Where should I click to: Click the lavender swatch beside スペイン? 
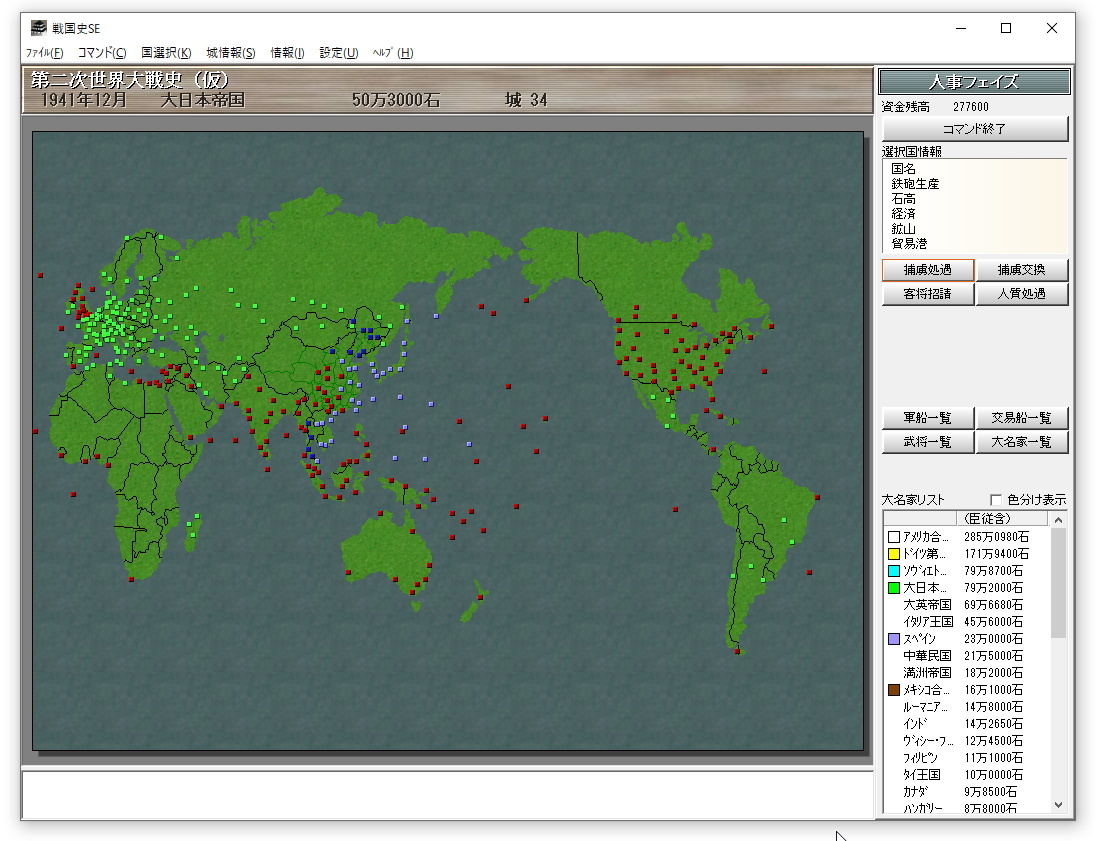(x=894, y=639)
